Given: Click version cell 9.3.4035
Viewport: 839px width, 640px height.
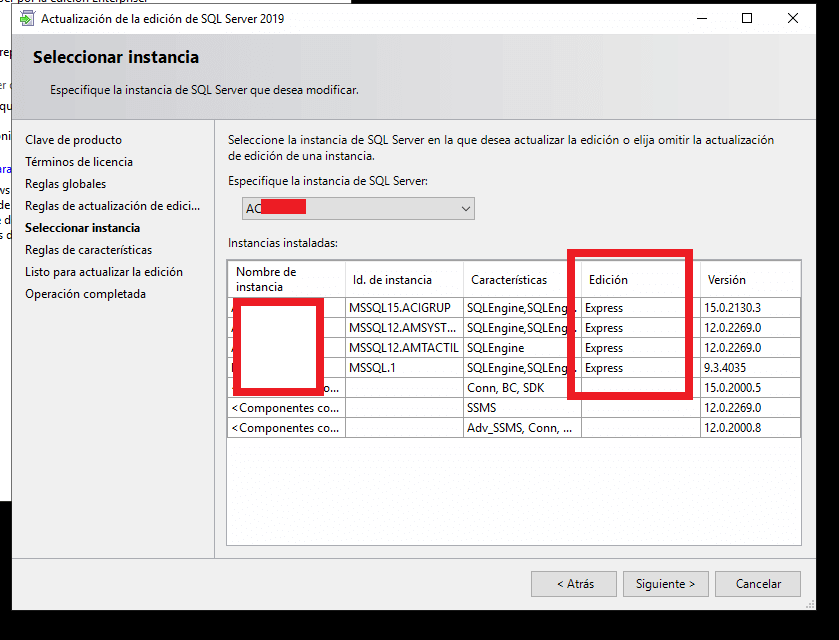Looking at the screenshot, I should point(751,368).
